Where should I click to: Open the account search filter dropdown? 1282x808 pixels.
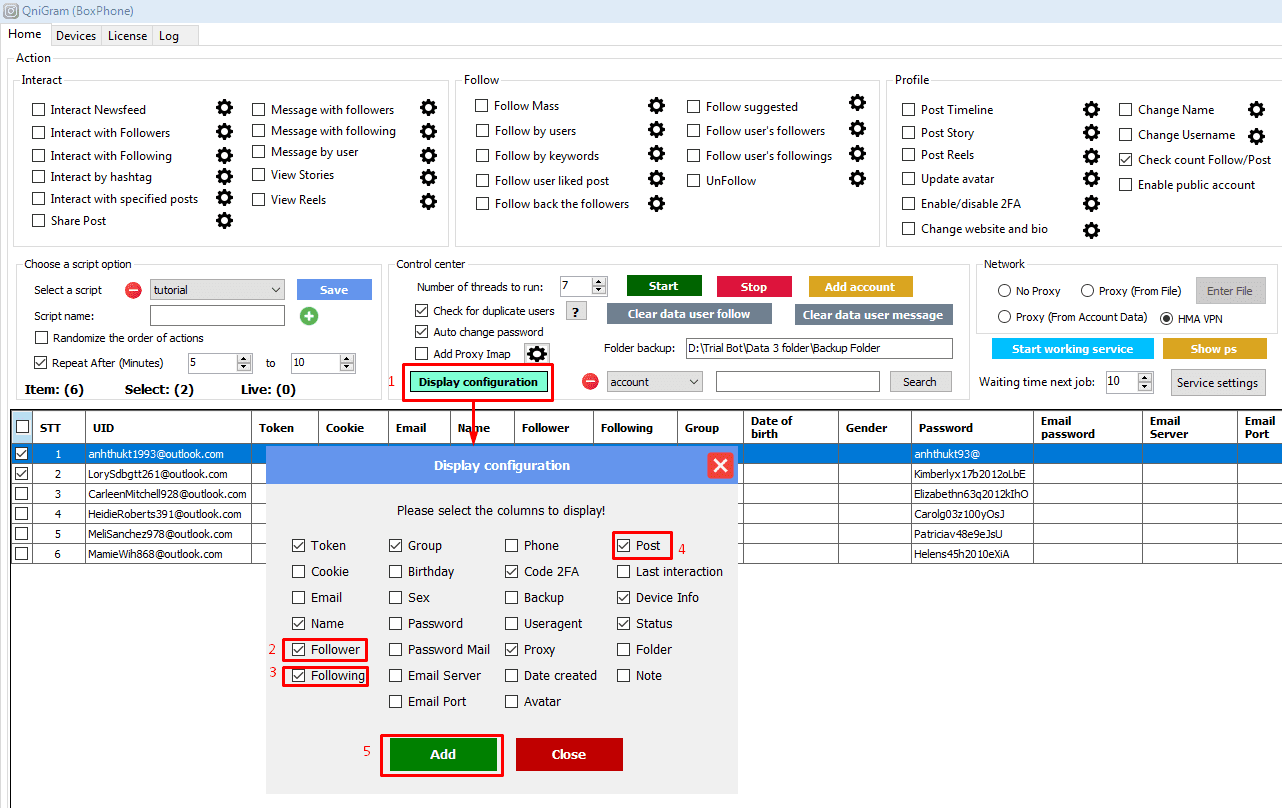pyautogui.click(x=692, y=382)
